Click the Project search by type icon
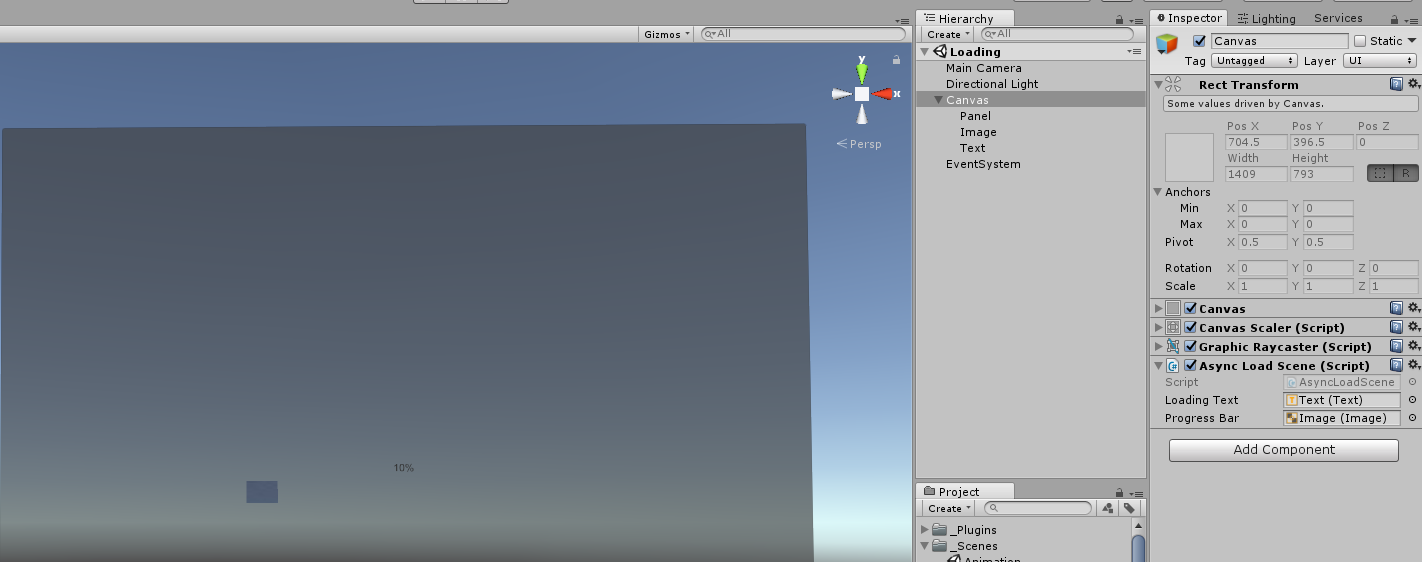Screen dimensions: 1422x562 tap(1108, 508)
